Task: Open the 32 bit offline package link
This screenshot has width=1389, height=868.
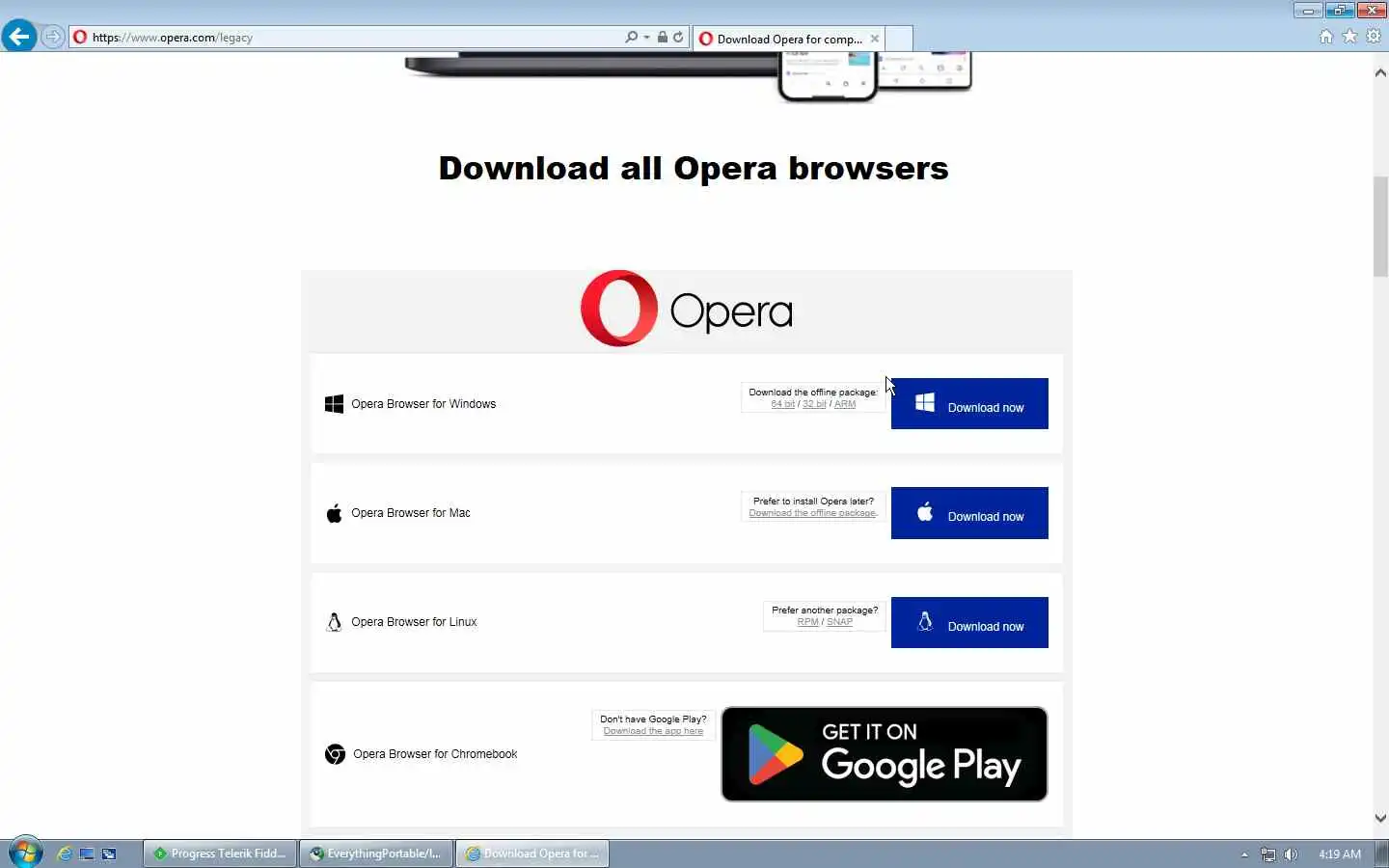Action: click(x=814, y=404)
